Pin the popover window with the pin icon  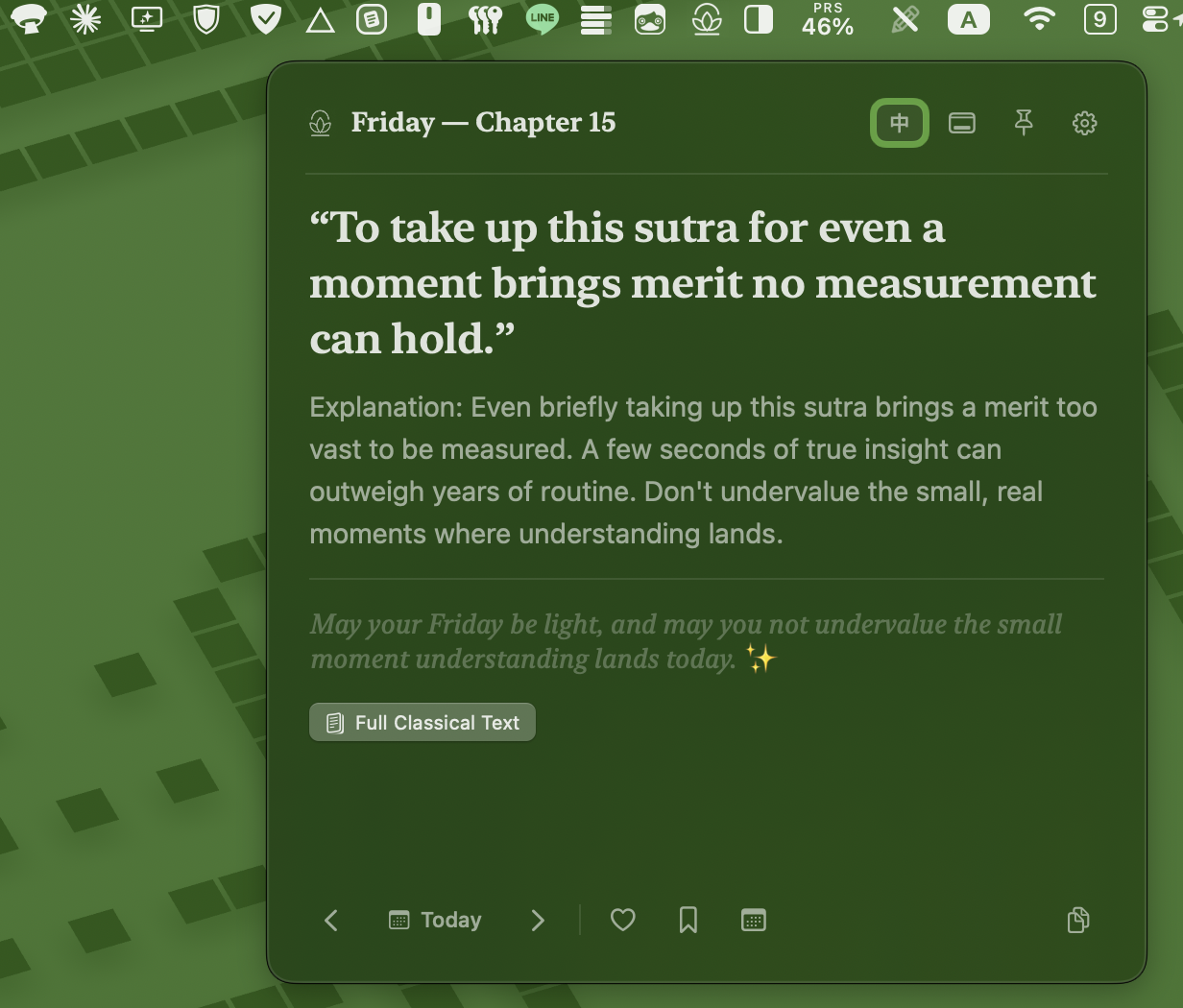[x=1024, y=123]
